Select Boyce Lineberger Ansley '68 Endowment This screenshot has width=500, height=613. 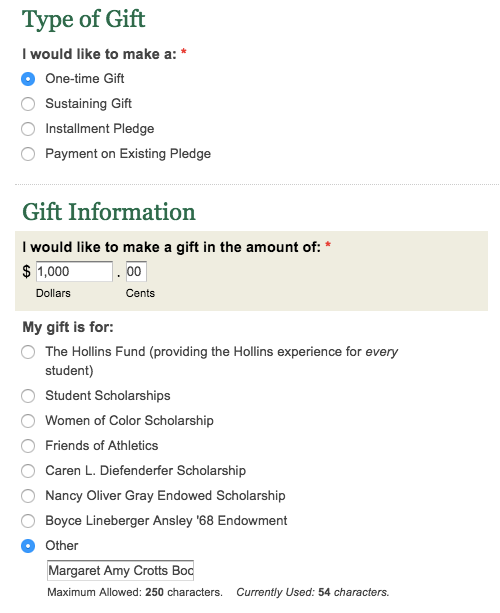coord(28,521)
